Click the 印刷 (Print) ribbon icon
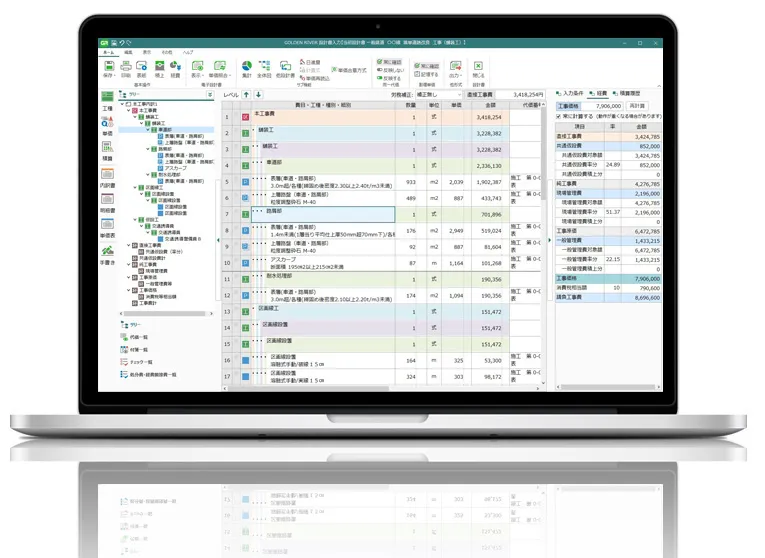 click(125, 67)
